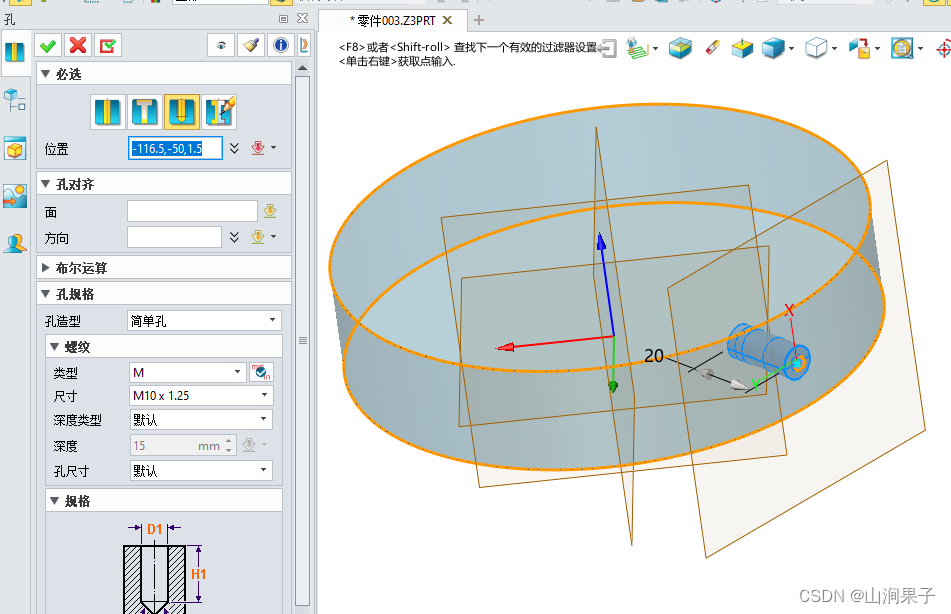Toggle the preview eye icon
The image size is (951, 614).
click(x=221, y=46)
